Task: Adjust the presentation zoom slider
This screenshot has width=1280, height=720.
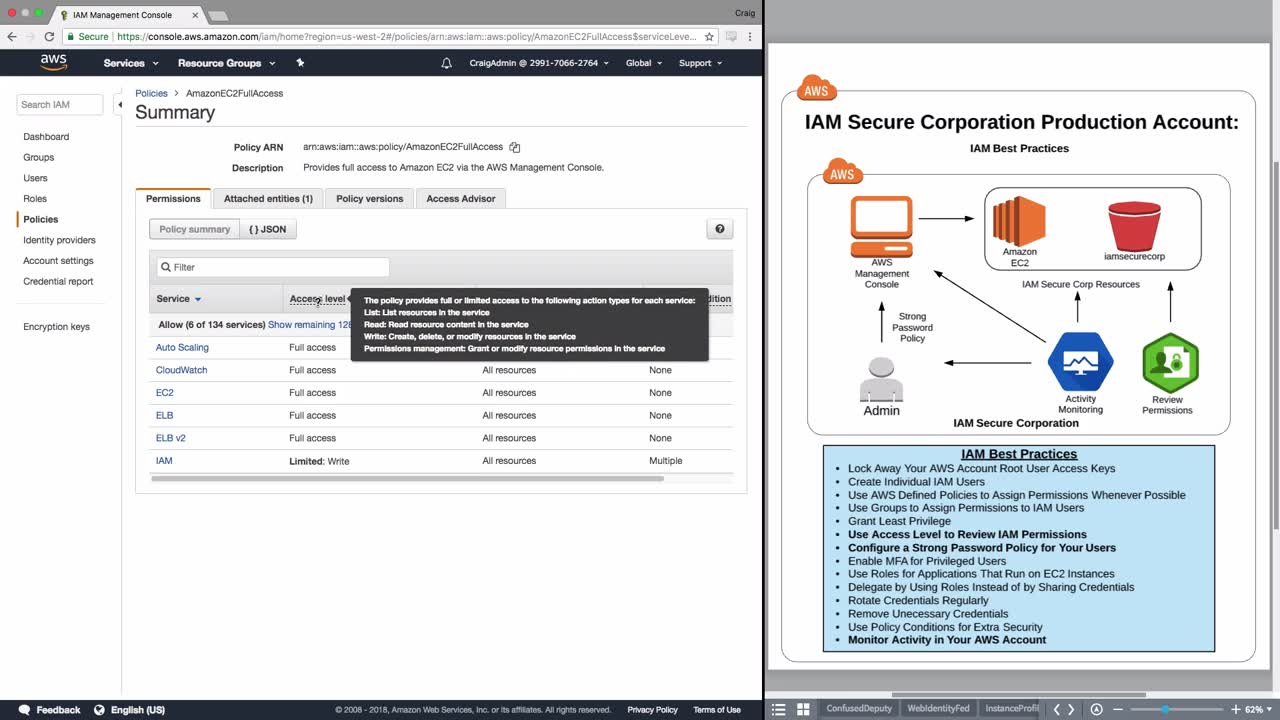Action: click(x=1177, y=709)
